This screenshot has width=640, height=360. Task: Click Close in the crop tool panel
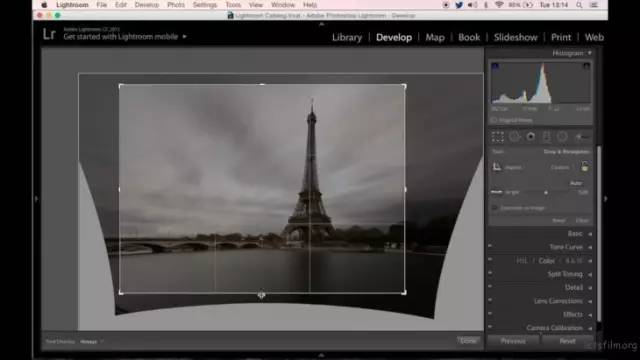pyautogui.click(x=582, y=220)
